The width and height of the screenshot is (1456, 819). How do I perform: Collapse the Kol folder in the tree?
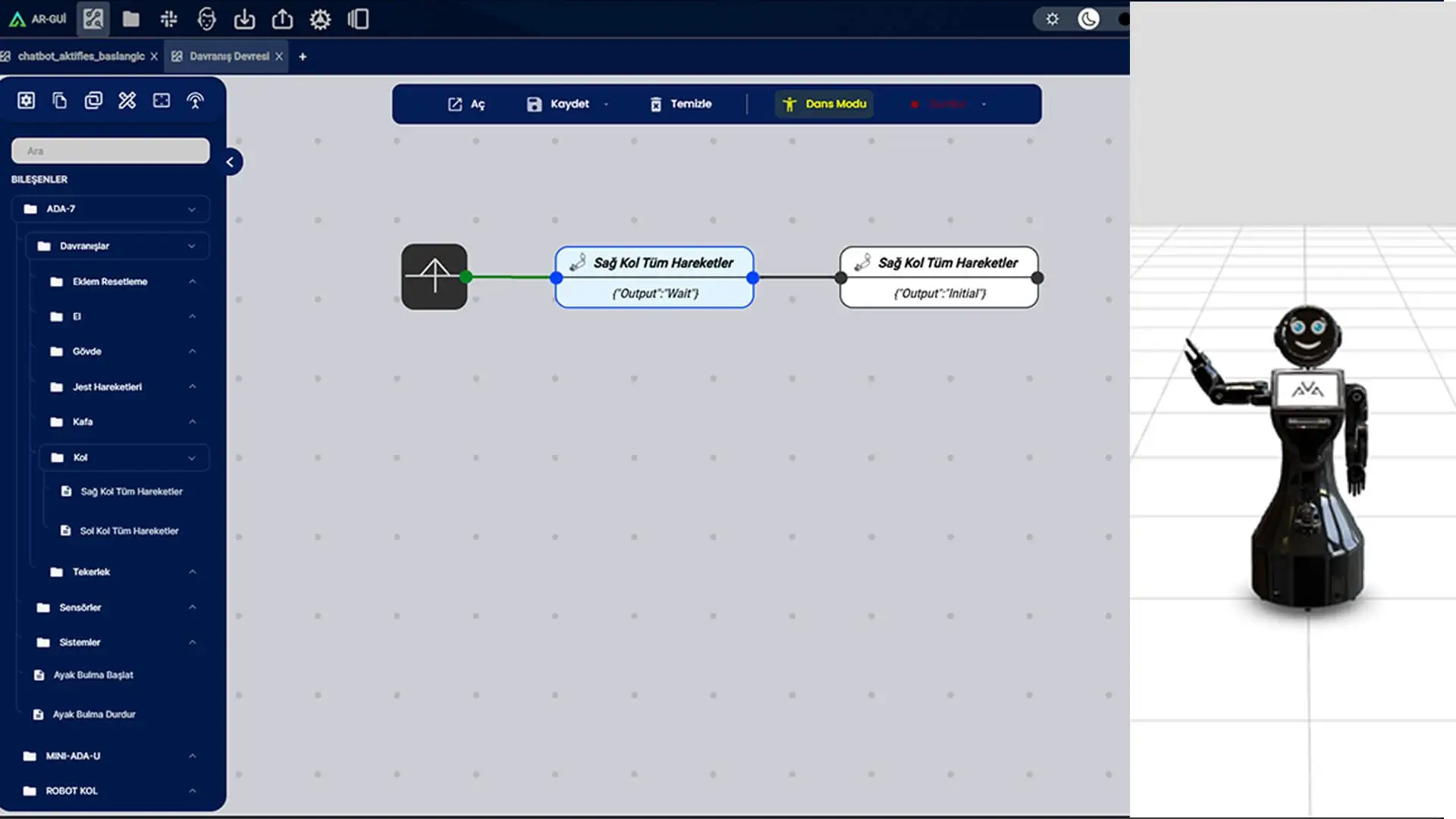191,457
